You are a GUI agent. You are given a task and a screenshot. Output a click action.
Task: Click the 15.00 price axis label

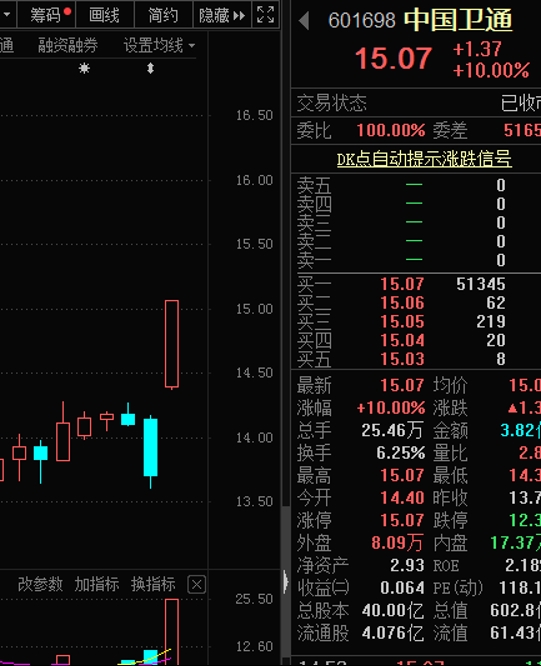point(254,309)
